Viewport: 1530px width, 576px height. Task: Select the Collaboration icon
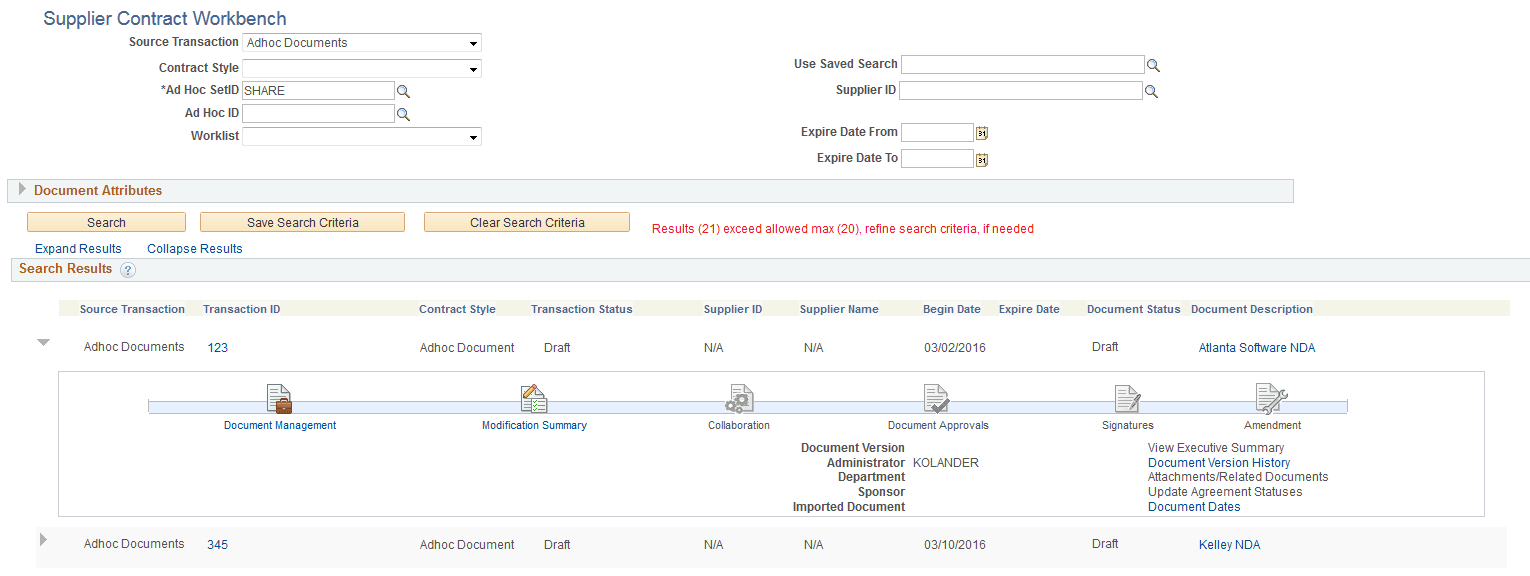(739, 399)
